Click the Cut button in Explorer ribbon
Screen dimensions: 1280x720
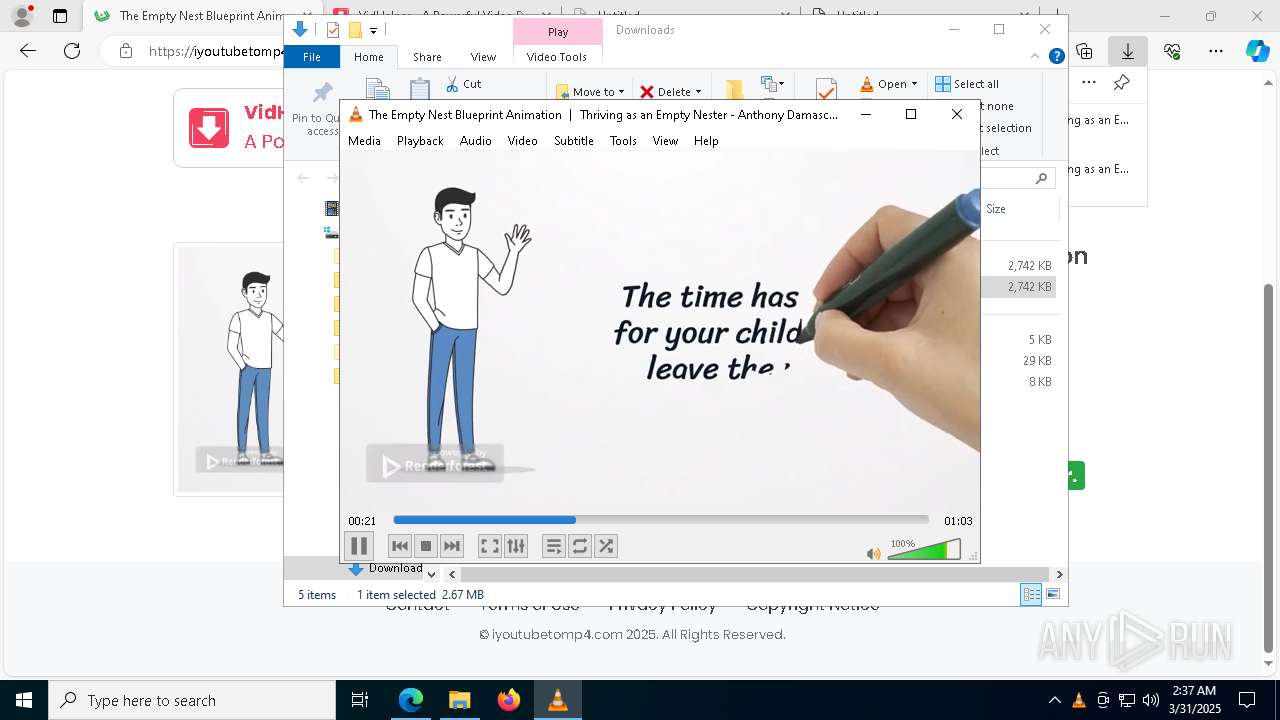pyautogui.click(x=463, y=84)
